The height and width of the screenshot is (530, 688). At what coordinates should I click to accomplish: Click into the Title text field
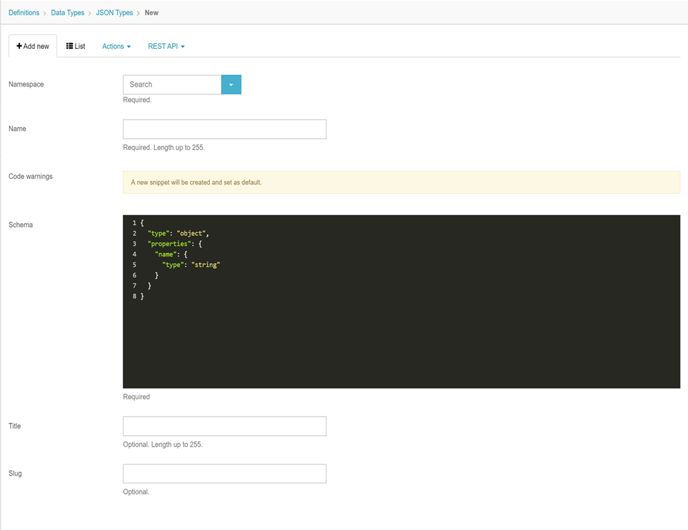224,426
